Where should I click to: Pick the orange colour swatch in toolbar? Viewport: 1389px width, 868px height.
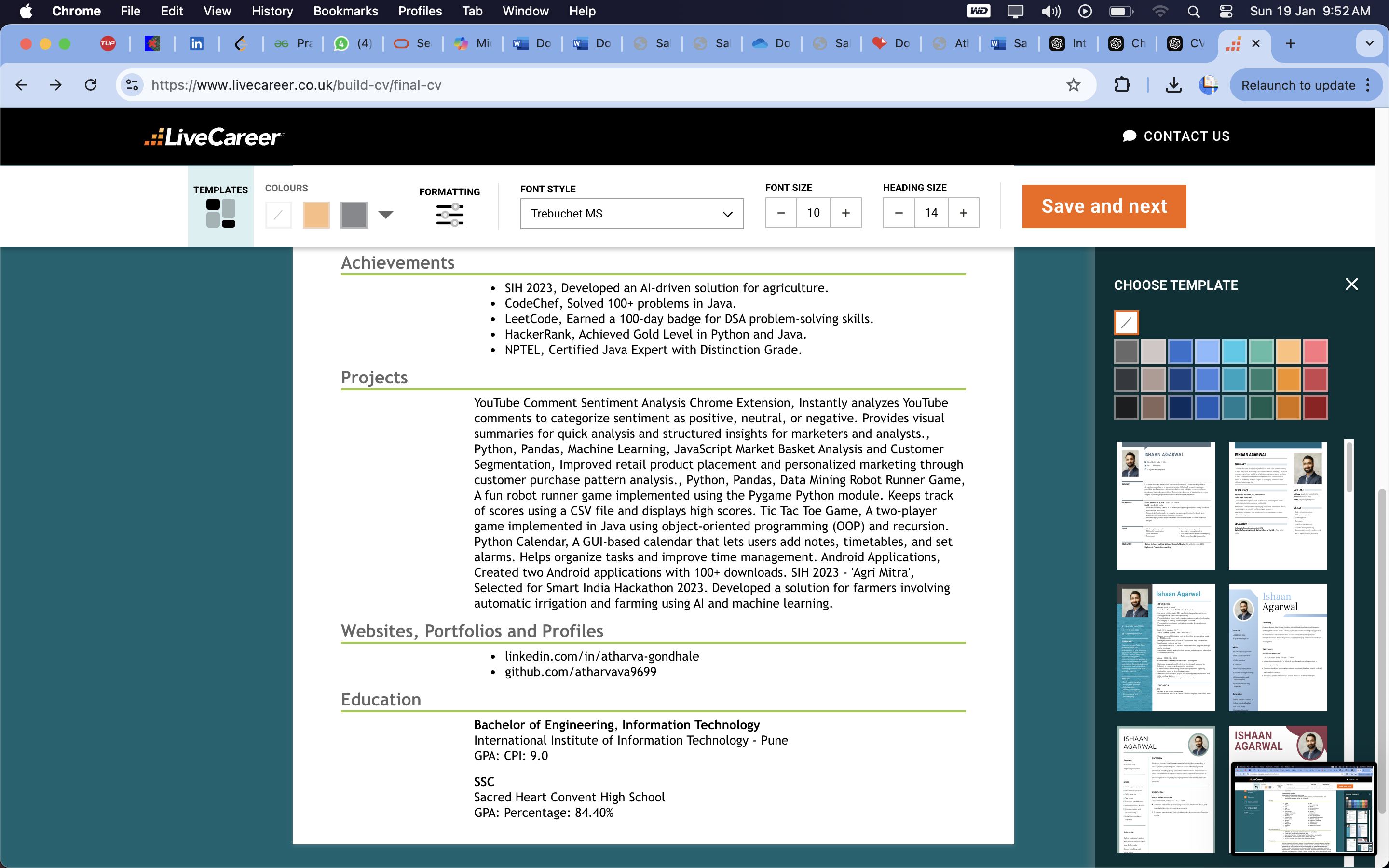click(x=316, y=215)
